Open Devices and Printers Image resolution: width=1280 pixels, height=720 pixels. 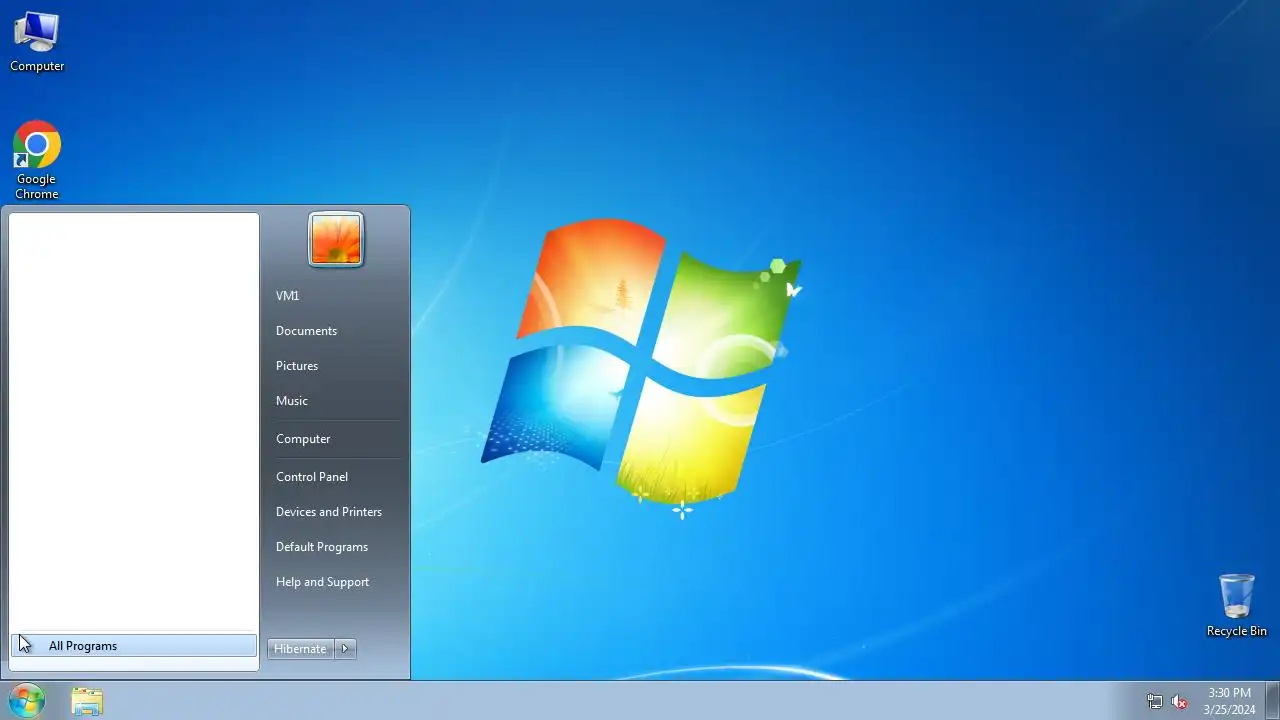329,512
